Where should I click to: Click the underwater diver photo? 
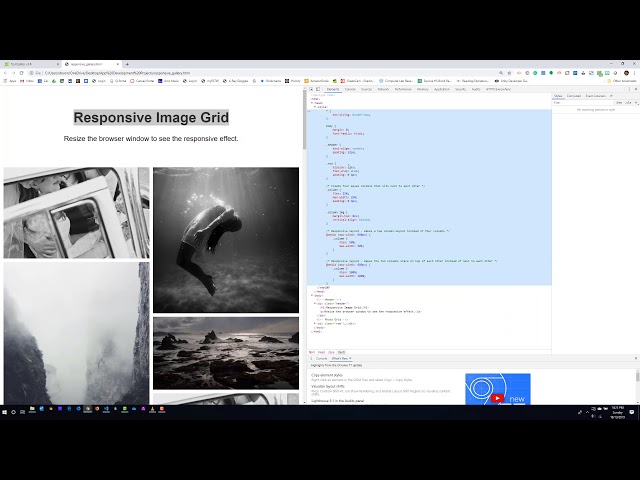pos(226,240)
